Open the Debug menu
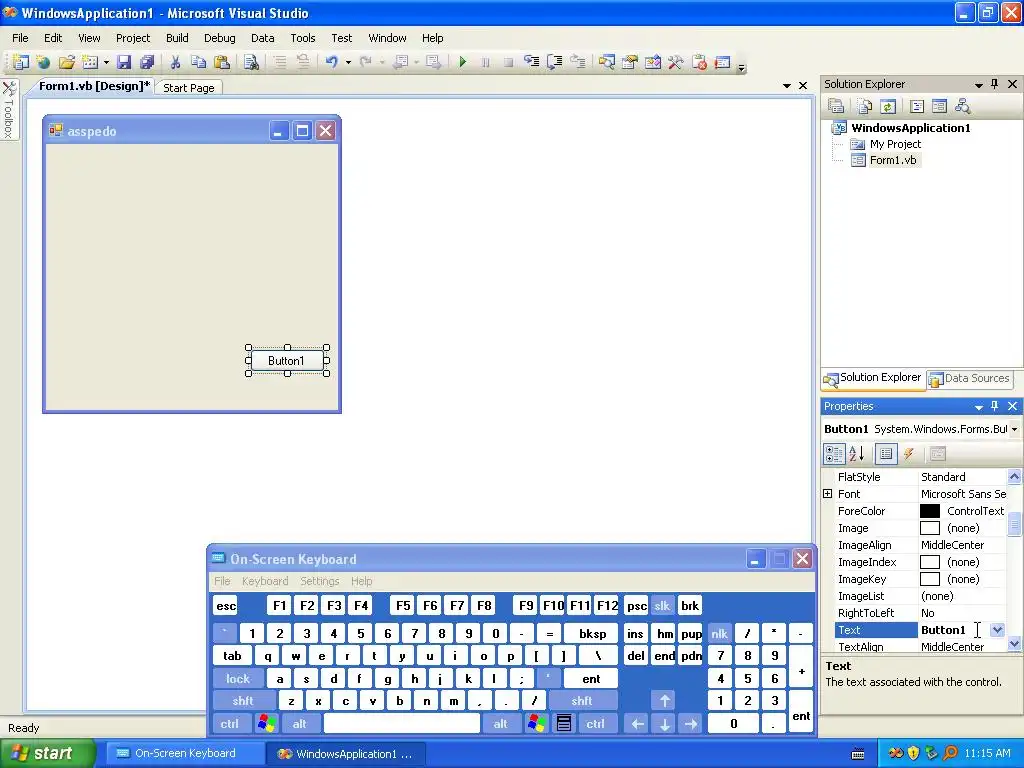1024x768 pixels. click(x=219, y=38)
